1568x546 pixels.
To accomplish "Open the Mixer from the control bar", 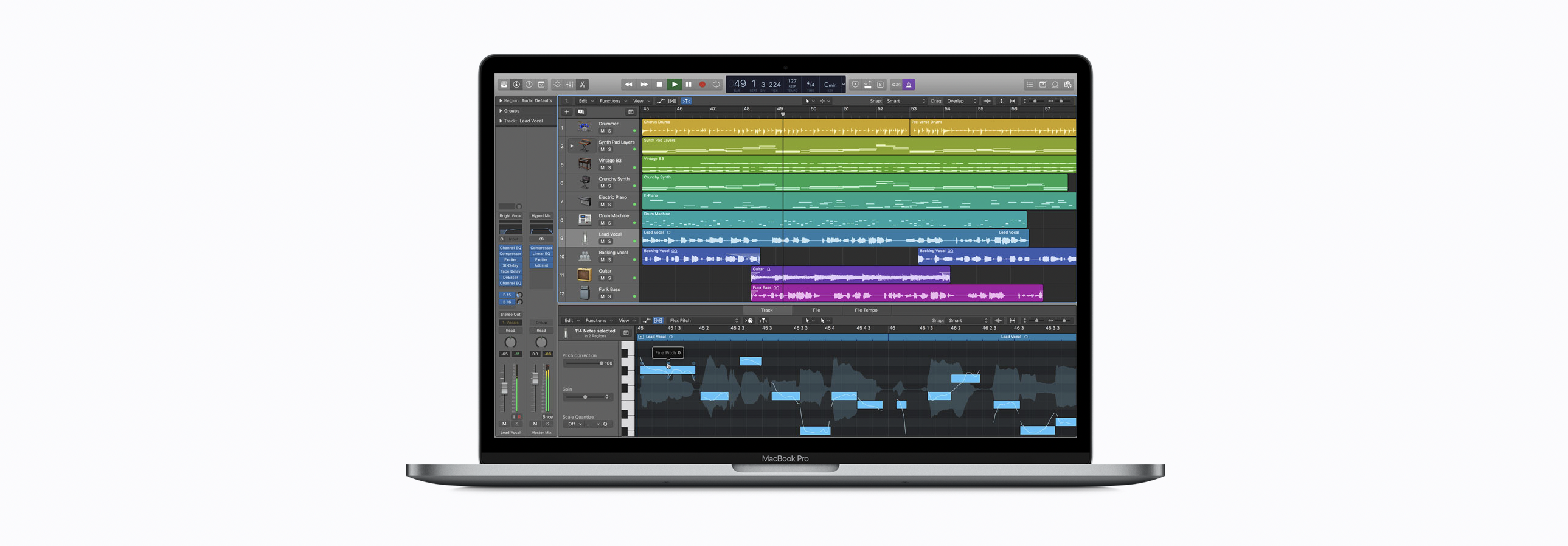I will pyautogui.click(x=570, y=85).
